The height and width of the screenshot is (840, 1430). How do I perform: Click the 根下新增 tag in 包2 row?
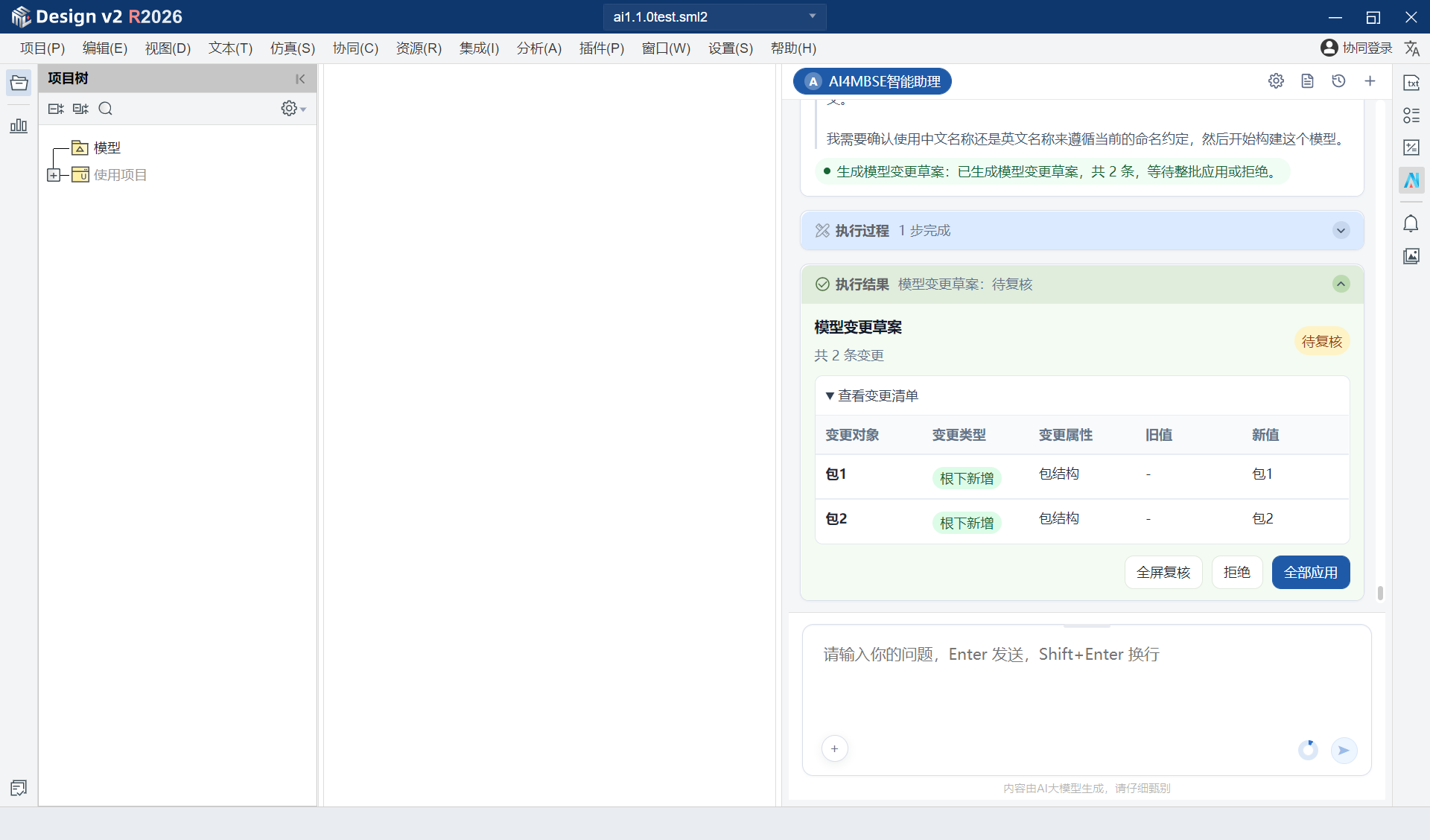967,523
